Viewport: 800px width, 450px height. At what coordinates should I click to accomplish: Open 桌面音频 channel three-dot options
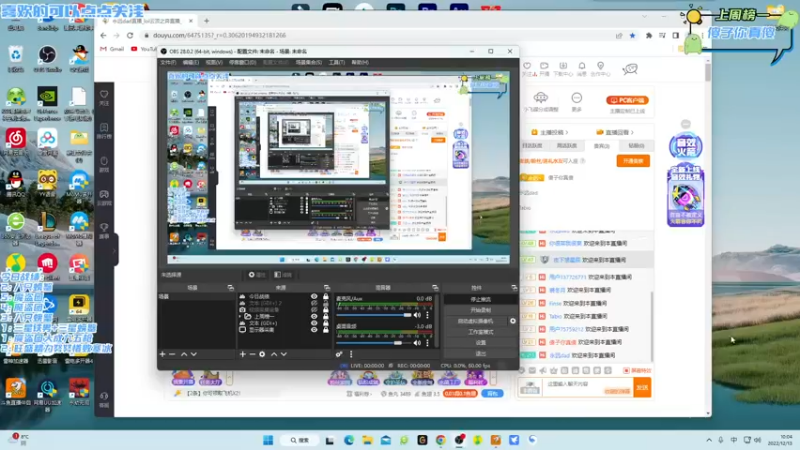click(428, 343)
